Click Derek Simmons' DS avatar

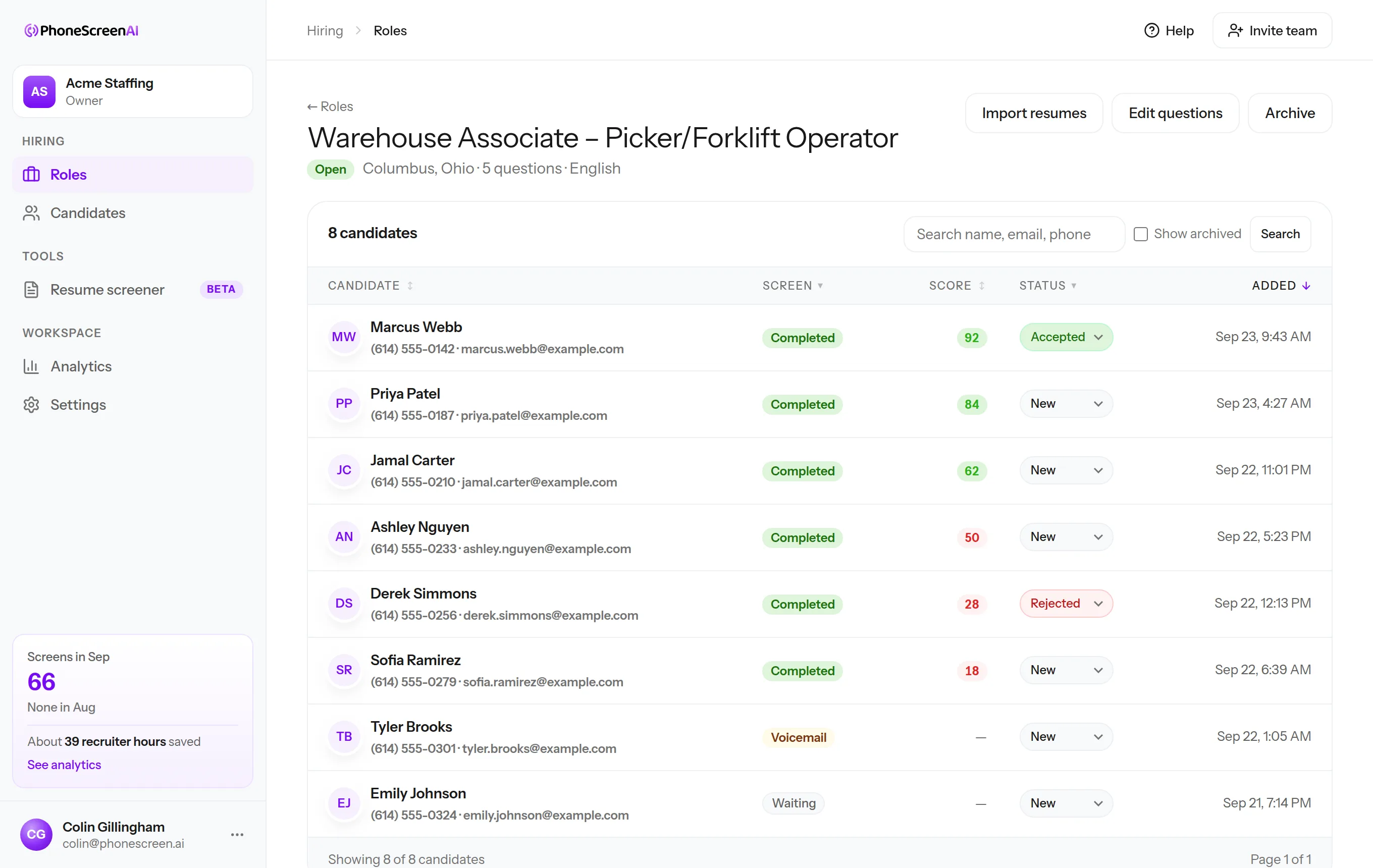point(344,604)
